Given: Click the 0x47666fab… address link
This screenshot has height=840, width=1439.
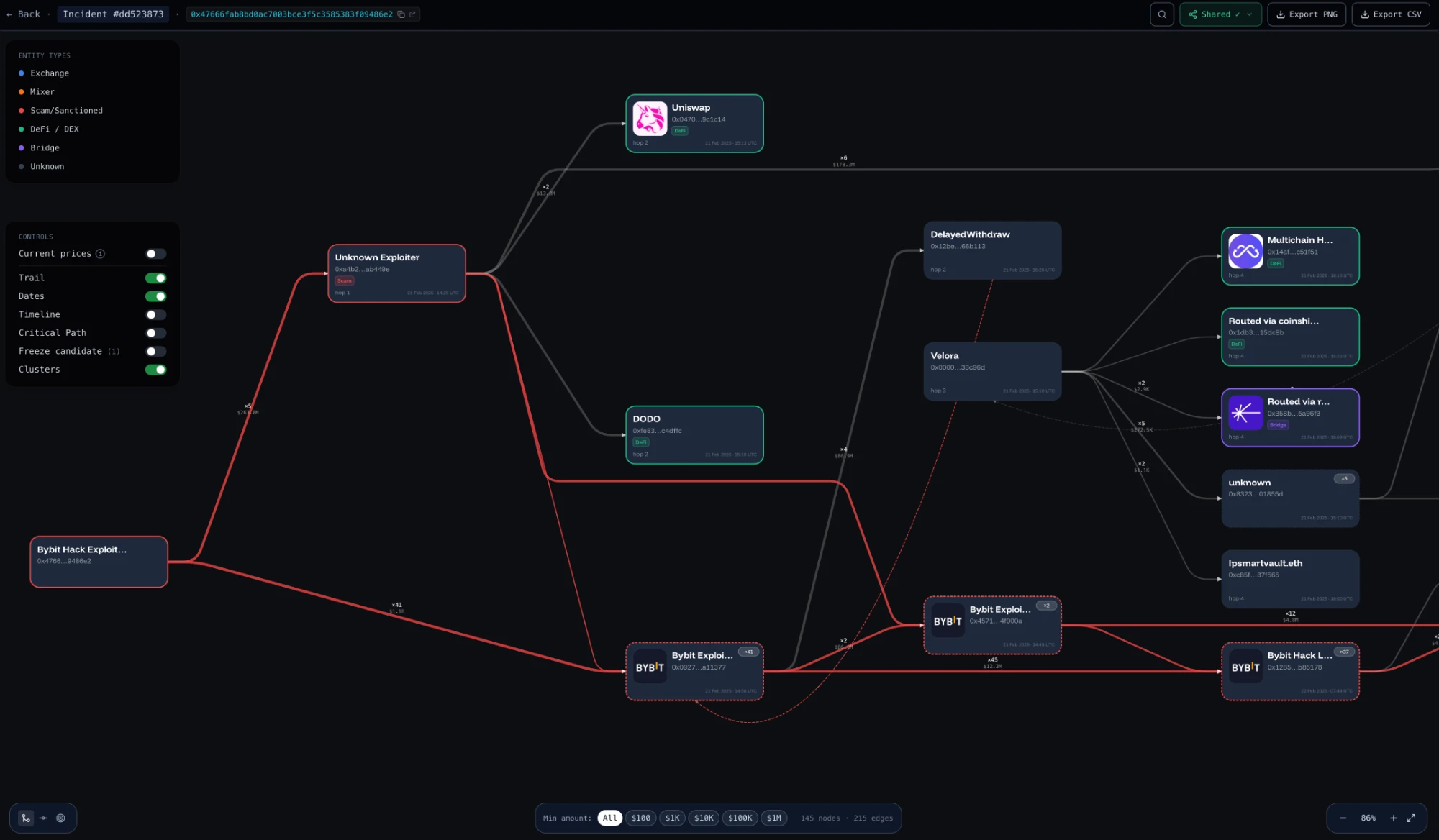Looking at the screenshot, I should point(291,14).
